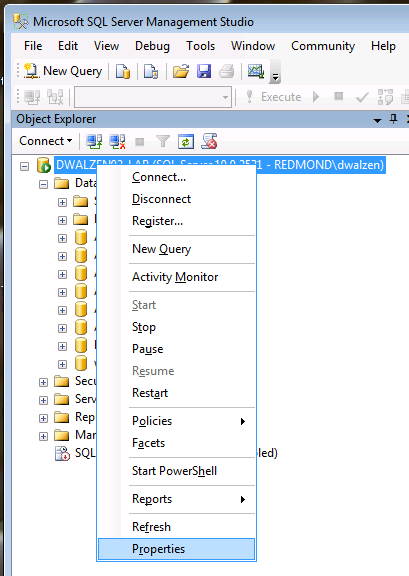The image size is (409, 576).
Task: Open the Window menu
Action: pyautogui.click(x=253, y=46)
